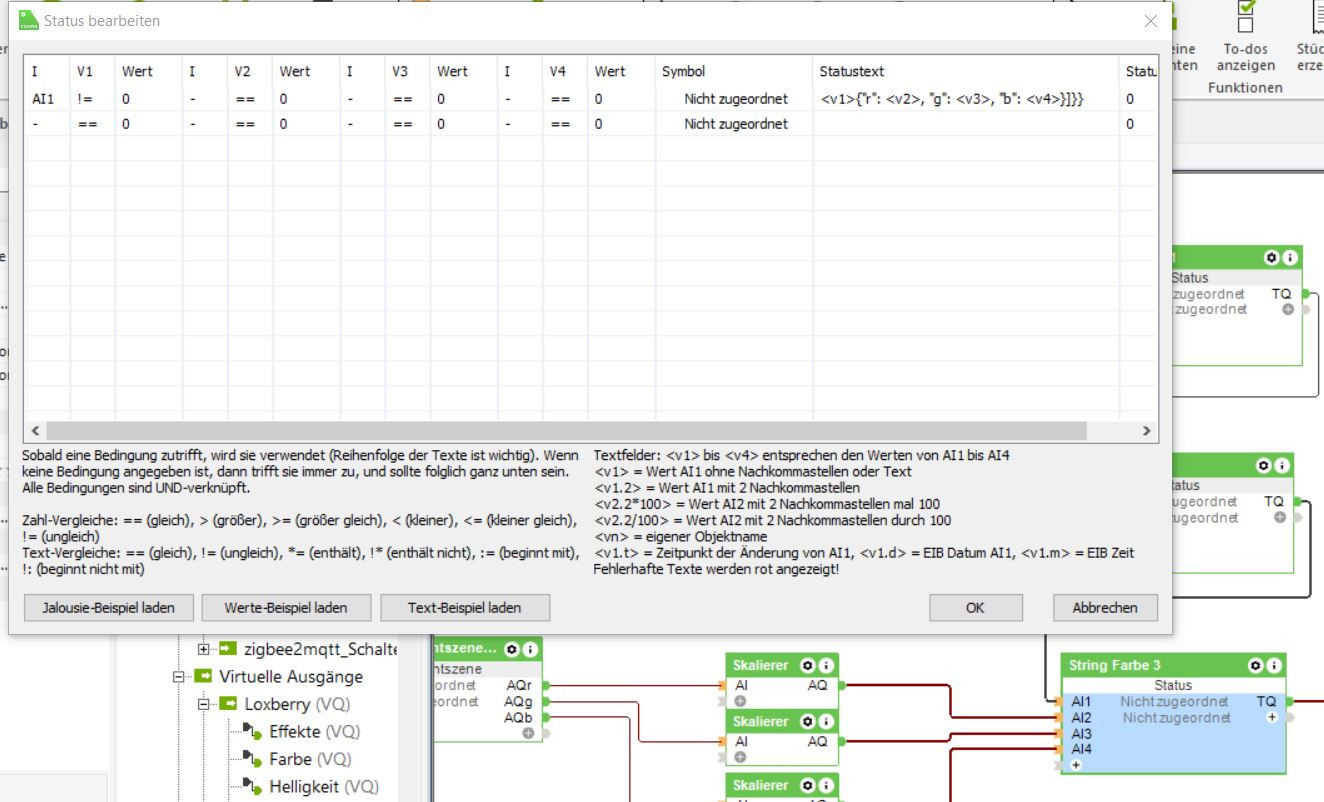Viewport: 1324px width, 802px height.
Task: Click the V1 column header
Action: point(92,72)
